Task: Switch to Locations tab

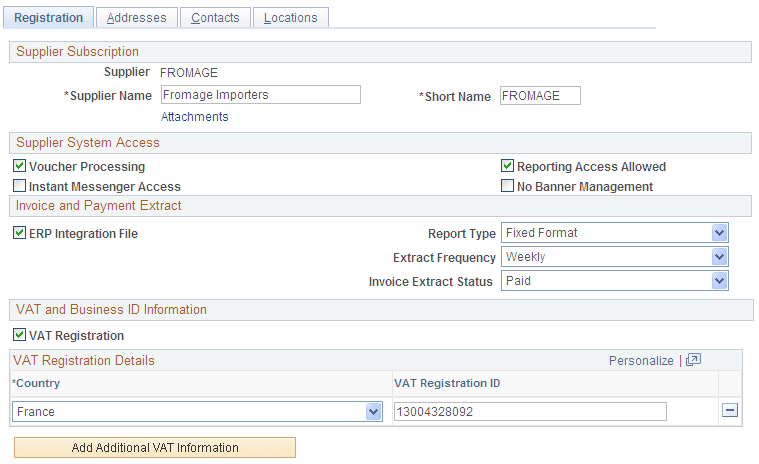Action: tap(291, 18)
